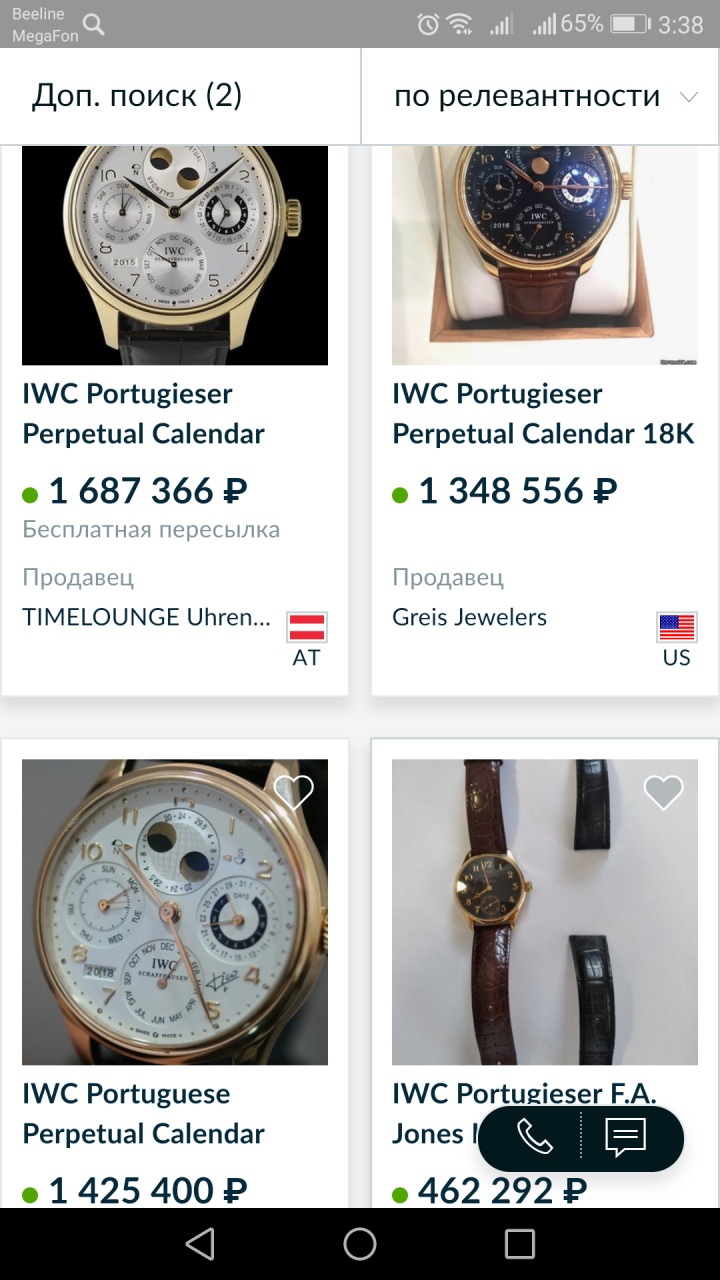This screenshot has width=720, height=1280.
Task: Tap Greis Jewelers seller name
Action: click(x=469, y=617)
